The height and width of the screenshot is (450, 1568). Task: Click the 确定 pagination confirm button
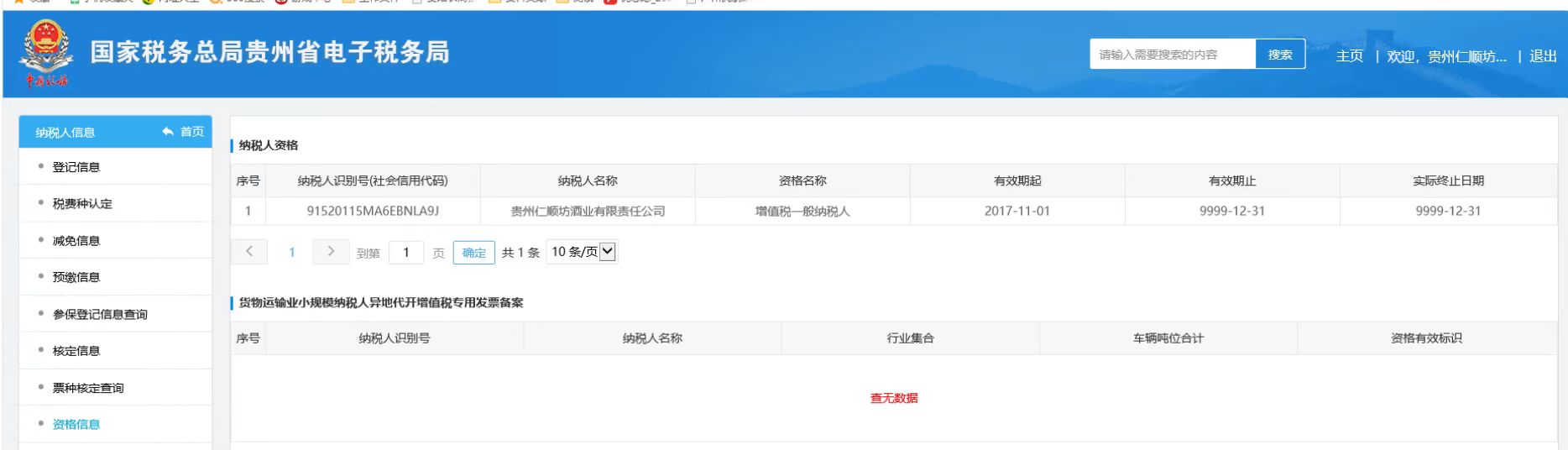[x=473, y=253]
